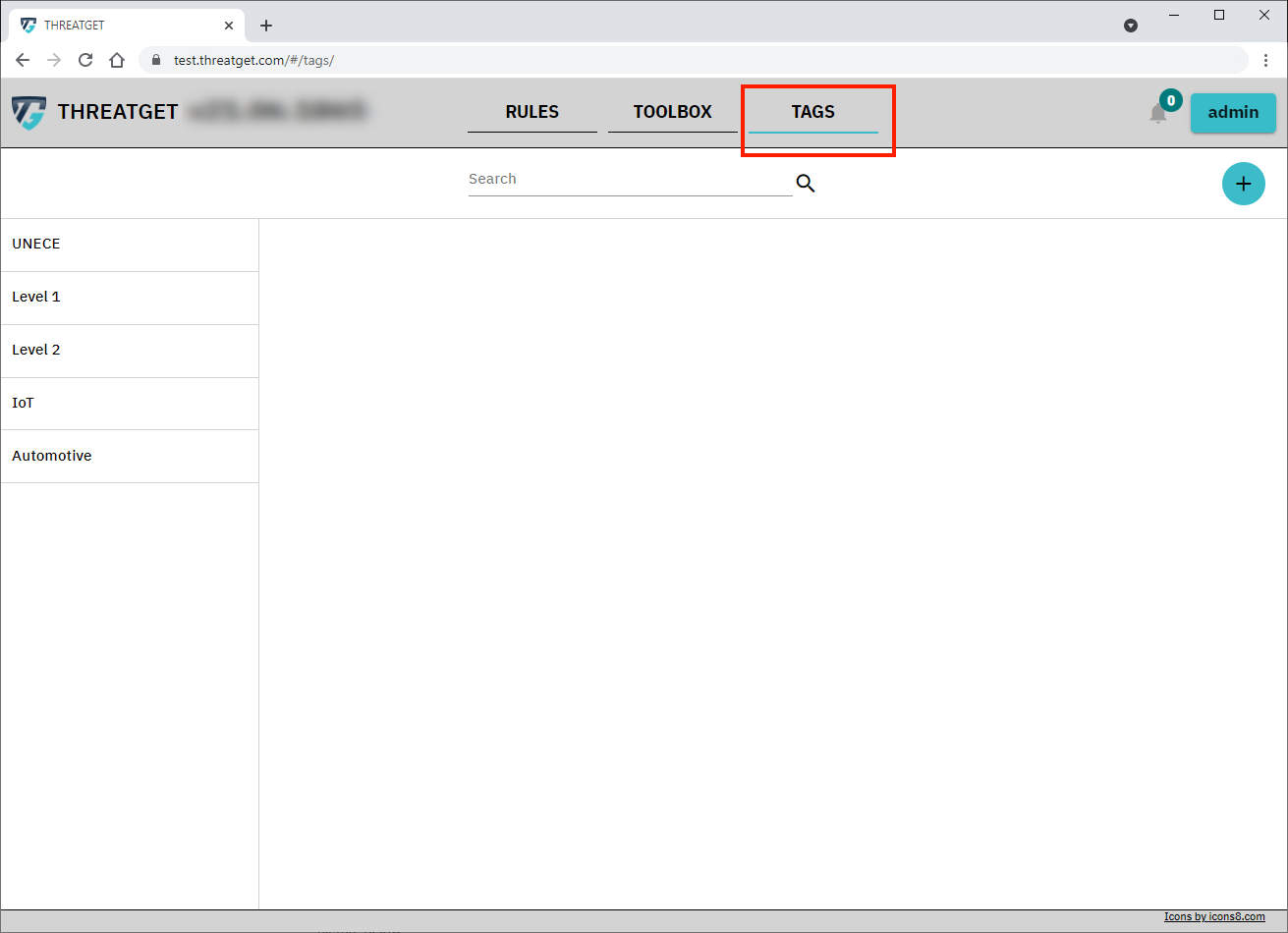
Task: Open the admin user menu
Action: point(1233,113)
